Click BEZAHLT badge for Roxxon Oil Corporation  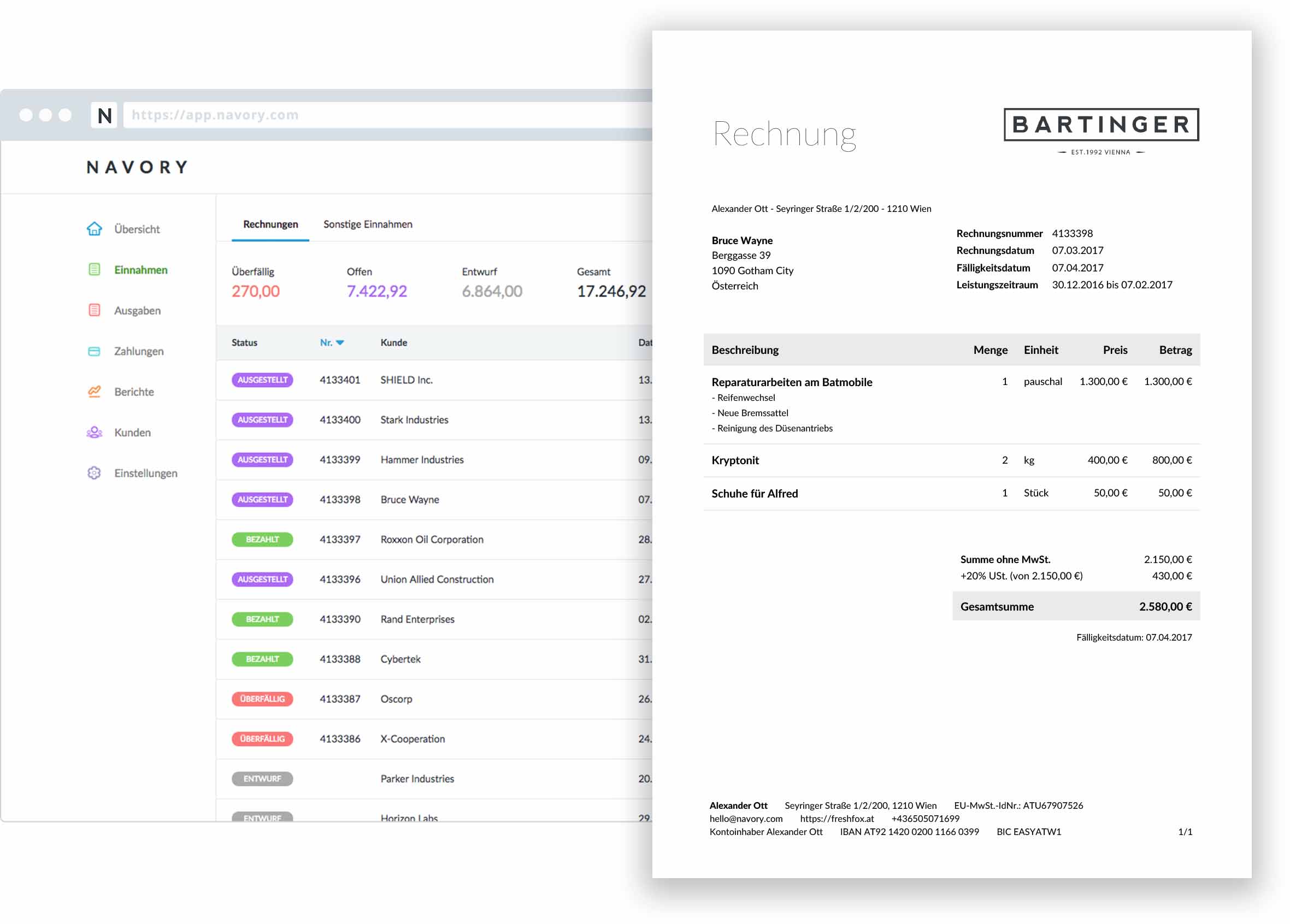click(x=262, y=539)
